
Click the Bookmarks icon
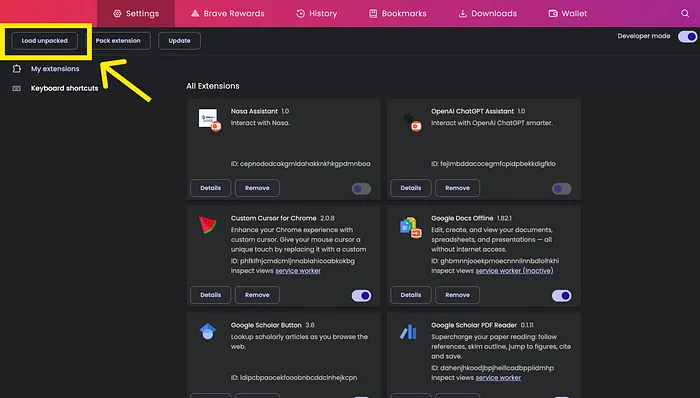373,13
